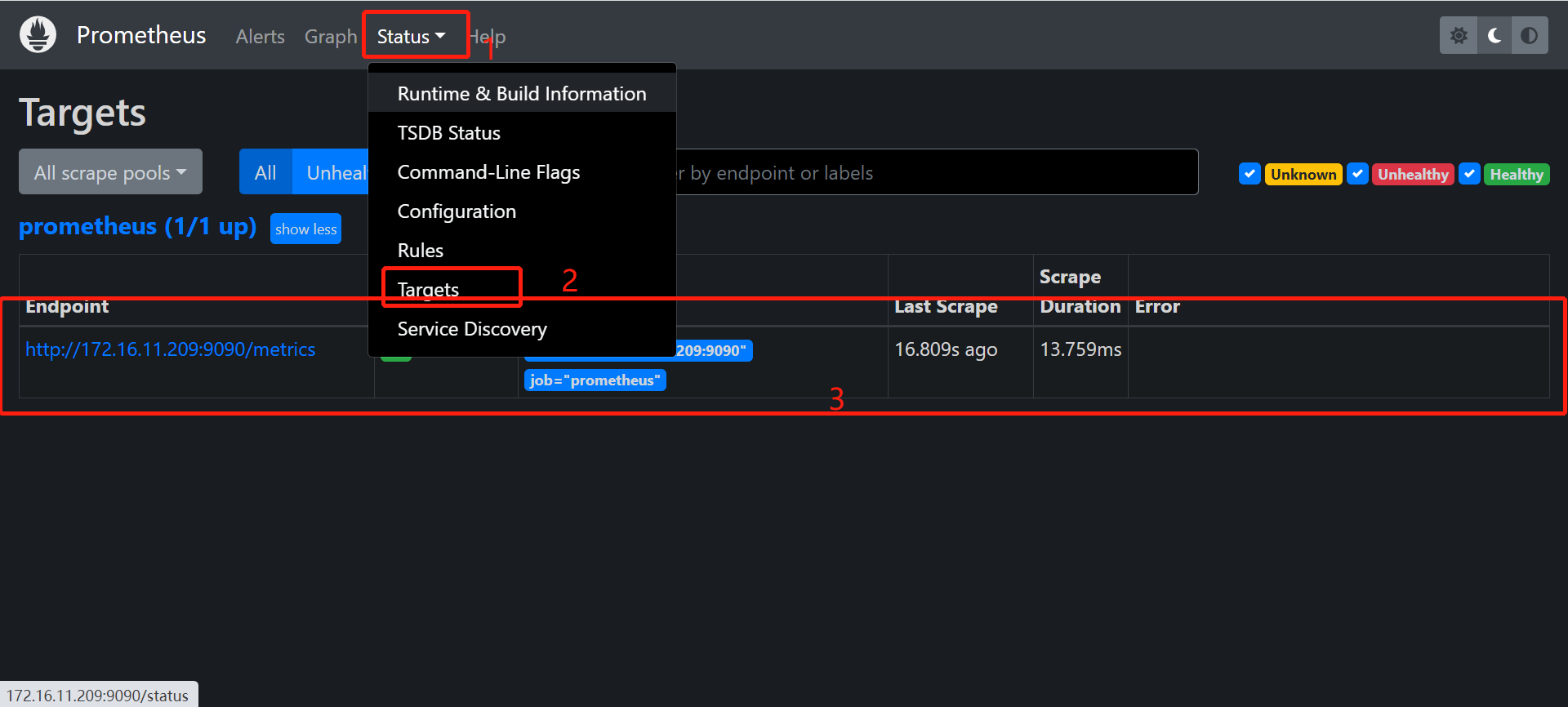Image resolution: width=1568 pixels, height=707 pixels.
Task: Expand the All scrape pools dropdown
Action: pos(110,172)
